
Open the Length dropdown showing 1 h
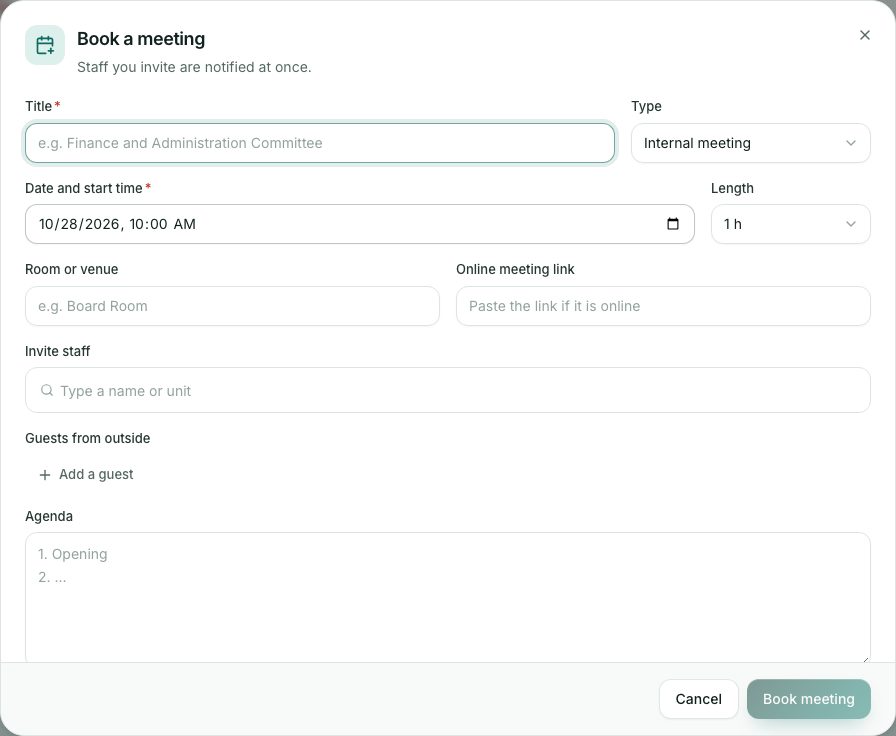coord(790,224)
